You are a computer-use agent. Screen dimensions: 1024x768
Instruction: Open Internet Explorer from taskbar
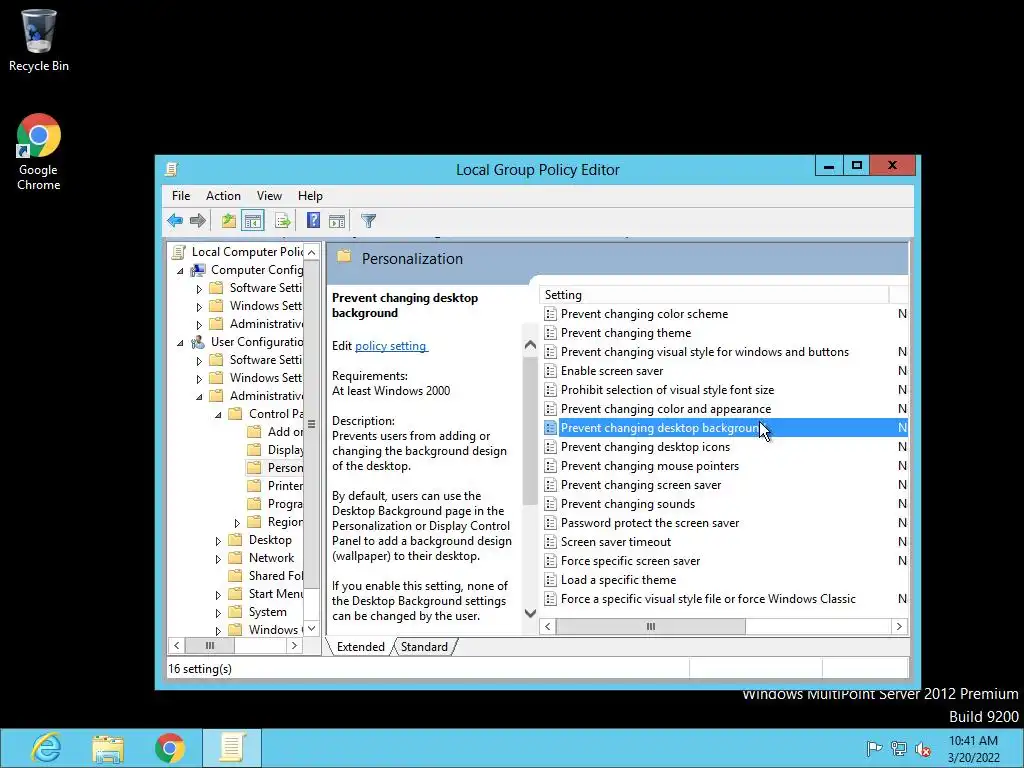click(x=46, y=748)
